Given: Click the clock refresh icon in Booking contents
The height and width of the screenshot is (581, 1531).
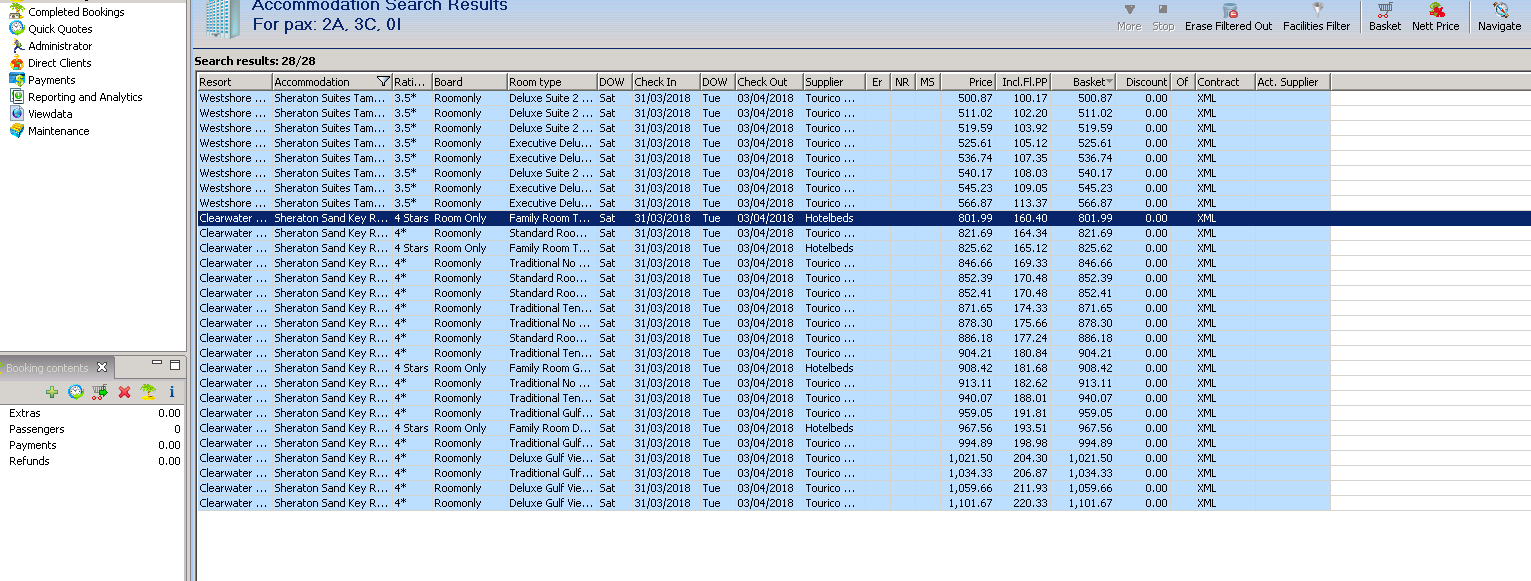Looking at the screenshot, I should click(x=75, y=392).
